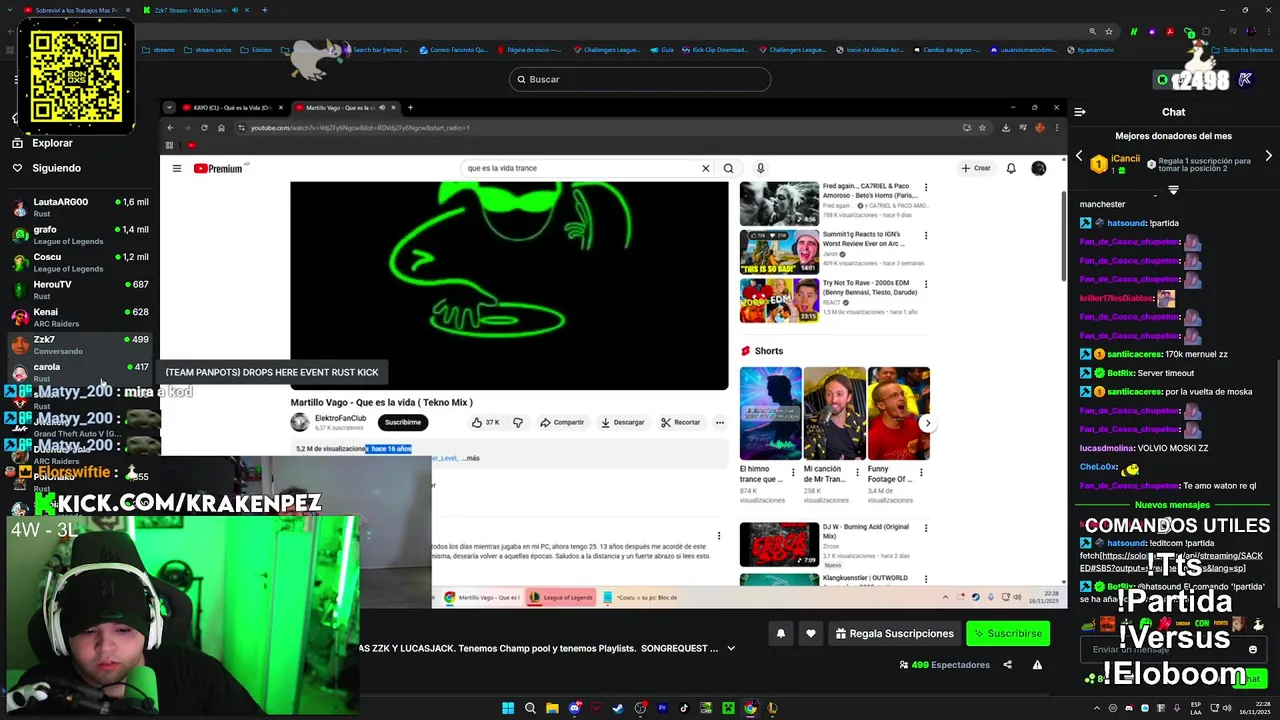Open TikTok from the taskbar
The width and height of the screenshot is (1280, 720).
coord(684,708)
